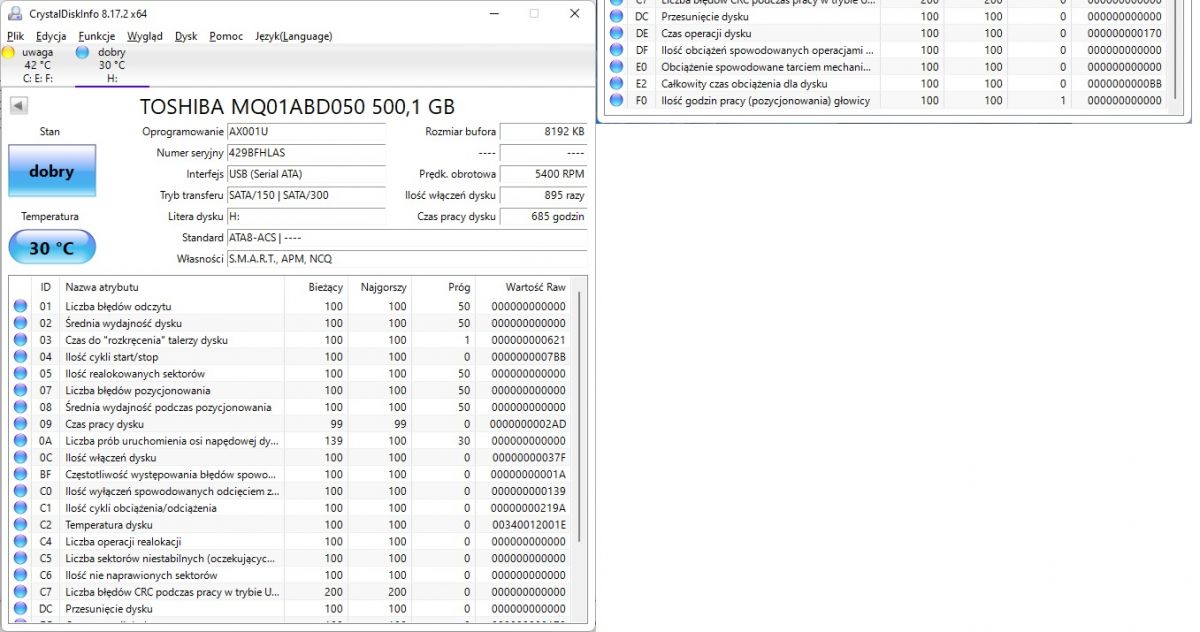Select the 'dobry' 30 °C disk H:
This screenshot has width=1200, height=632.
coord(110,65)
